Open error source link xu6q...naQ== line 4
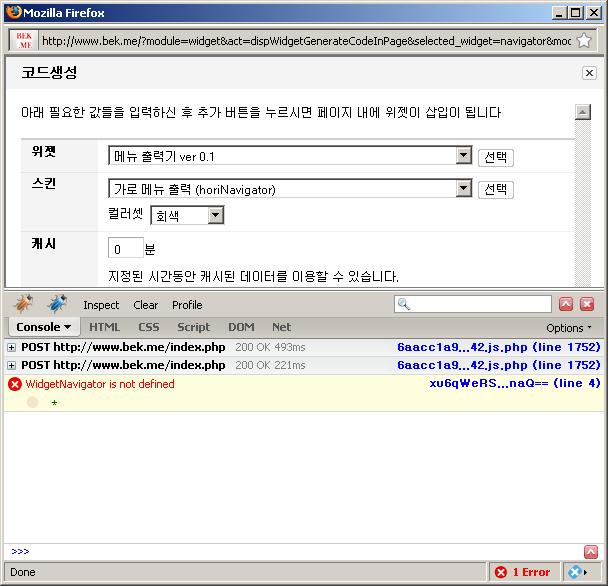 (x=515, y=384)
